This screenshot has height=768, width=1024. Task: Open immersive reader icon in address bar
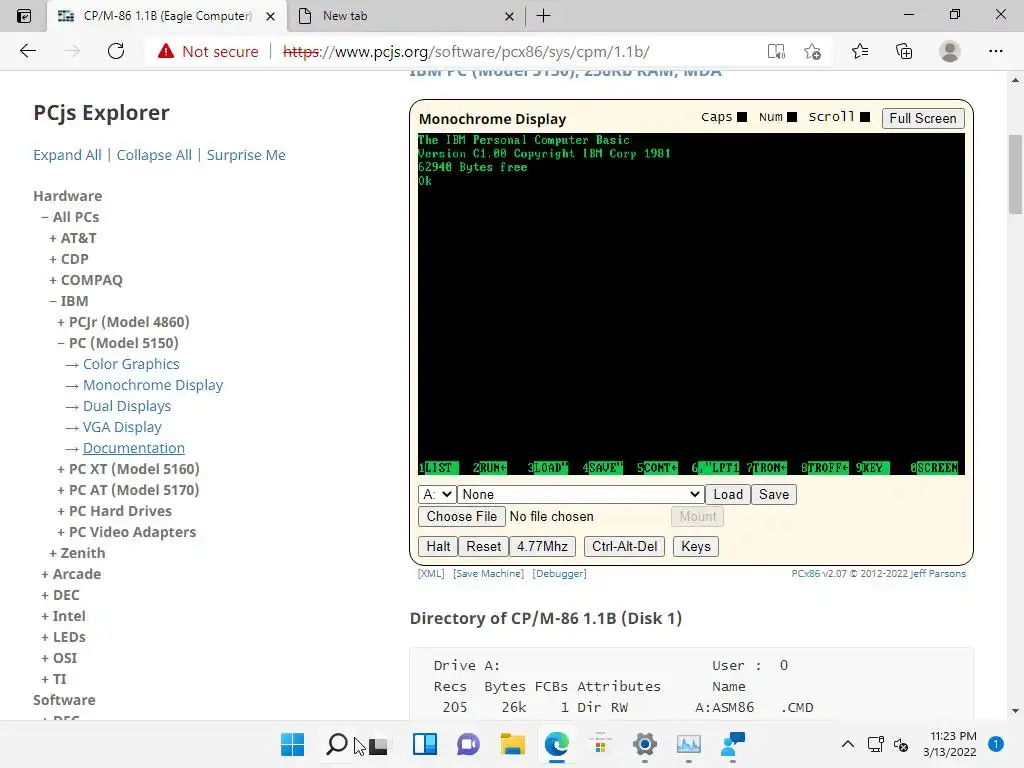pos(776,52)
